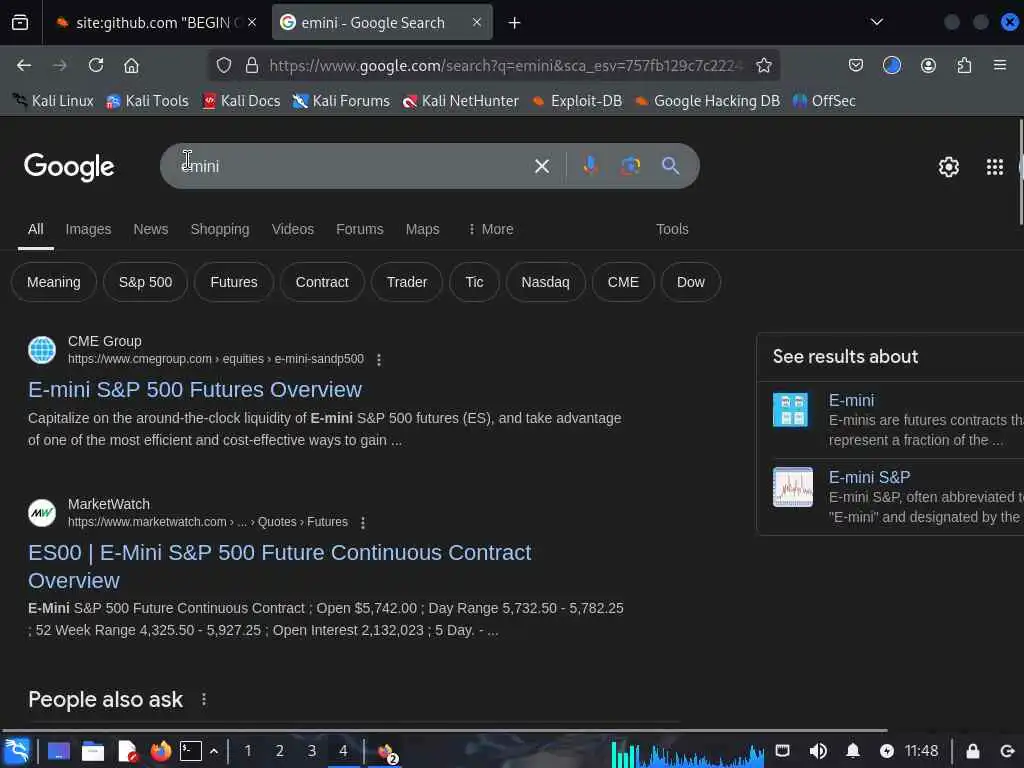Switch to the Shopping tab
Viewport: 1024px width, 768px height.
(220, 229)
